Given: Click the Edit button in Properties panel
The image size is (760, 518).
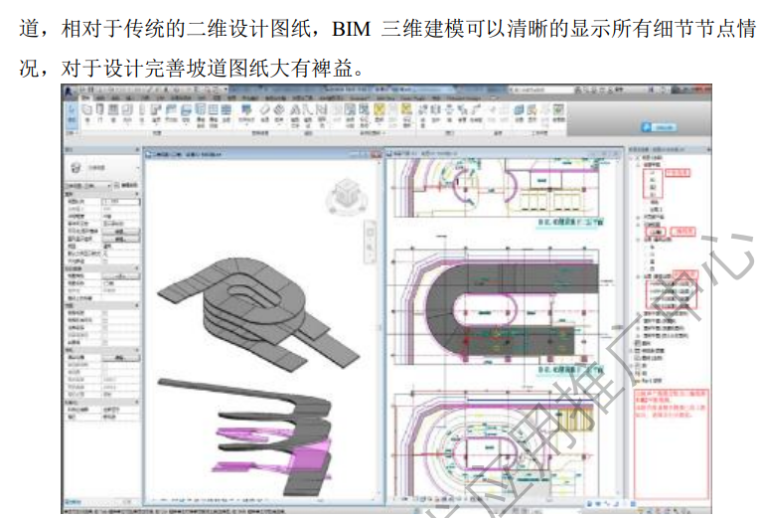Looking at the screenshot, I should pyautogui.click(x=118, y=231).
